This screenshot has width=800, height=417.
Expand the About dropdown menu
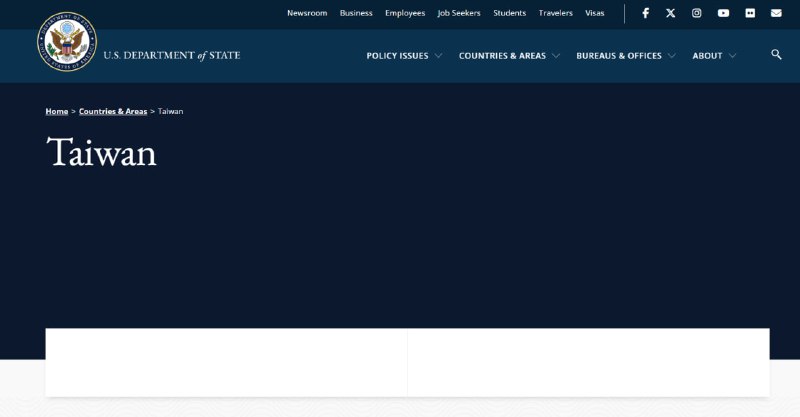(x=714, y=56)
